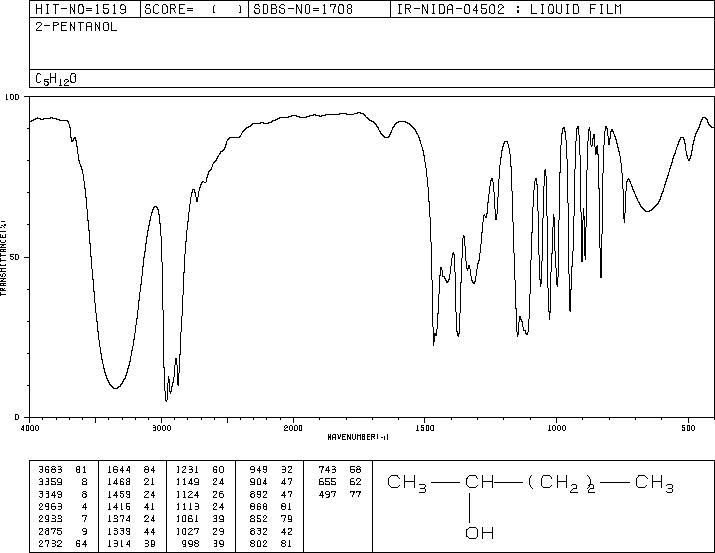Click transmittance value 64 beside 2732

[x=80, y=544]
